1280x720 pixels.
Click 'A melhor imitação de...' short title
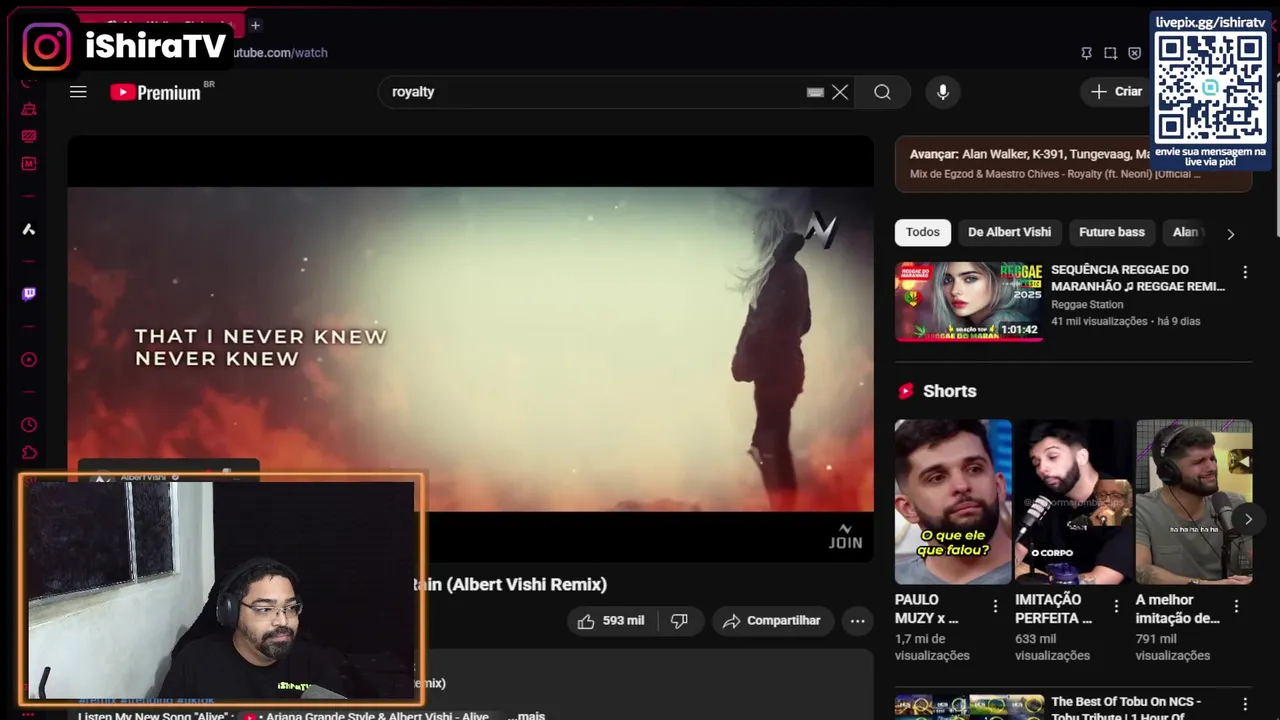[x=1178, y=609]
